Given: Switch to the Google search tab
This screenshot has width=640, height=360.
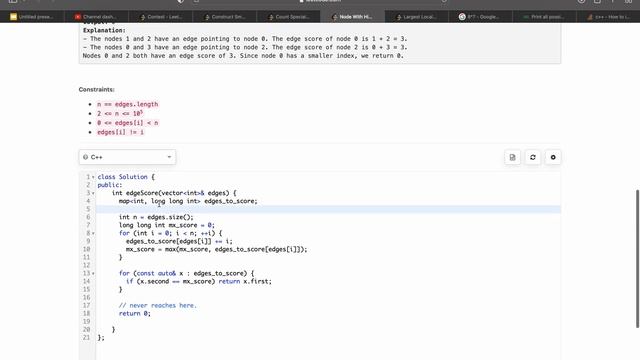Looking at the screenshot, I should (x=481, y=17).
